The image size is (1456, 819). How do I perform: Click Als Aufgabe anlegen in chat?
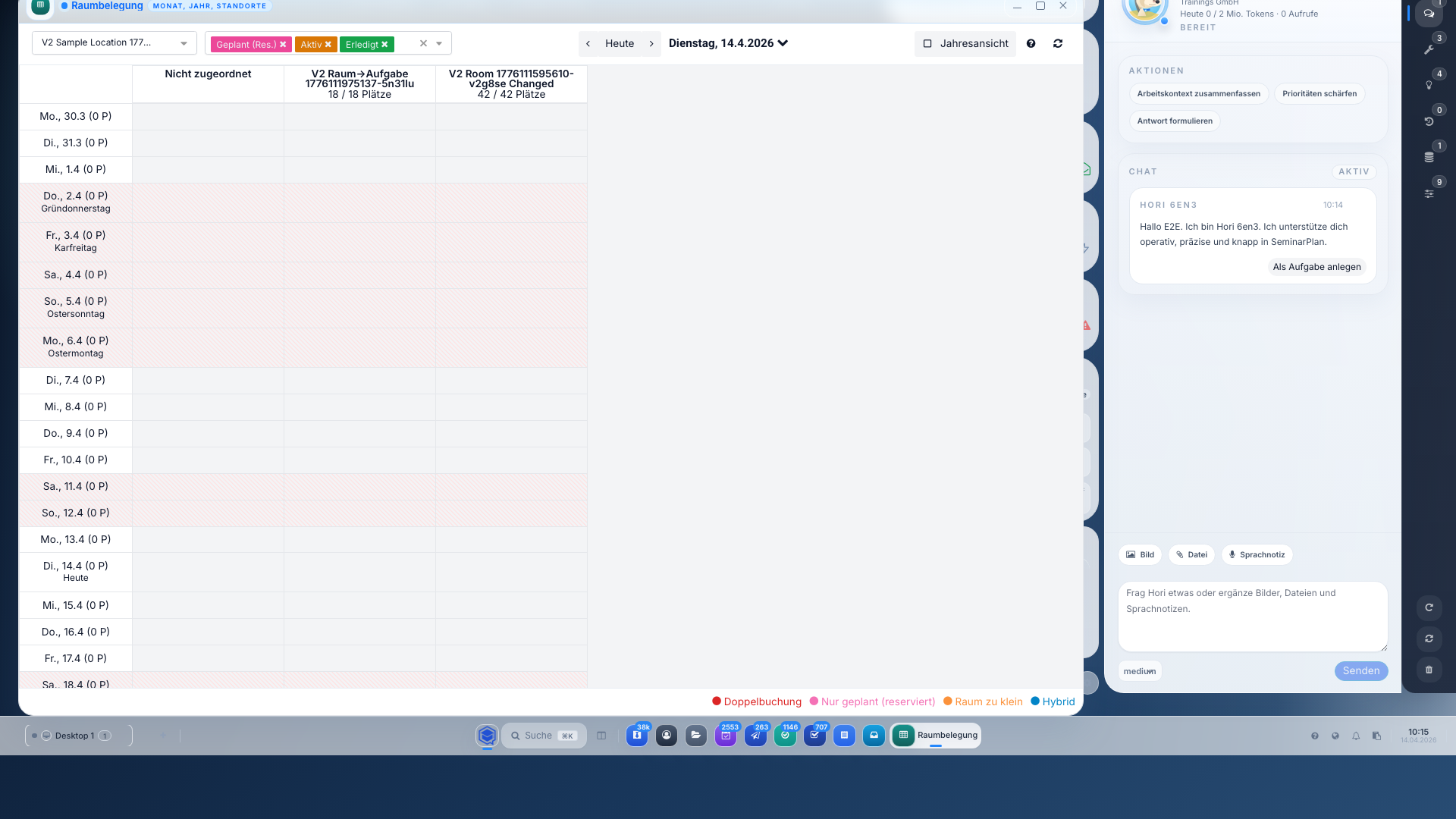pyautogui.click(x=1316, y=267)
